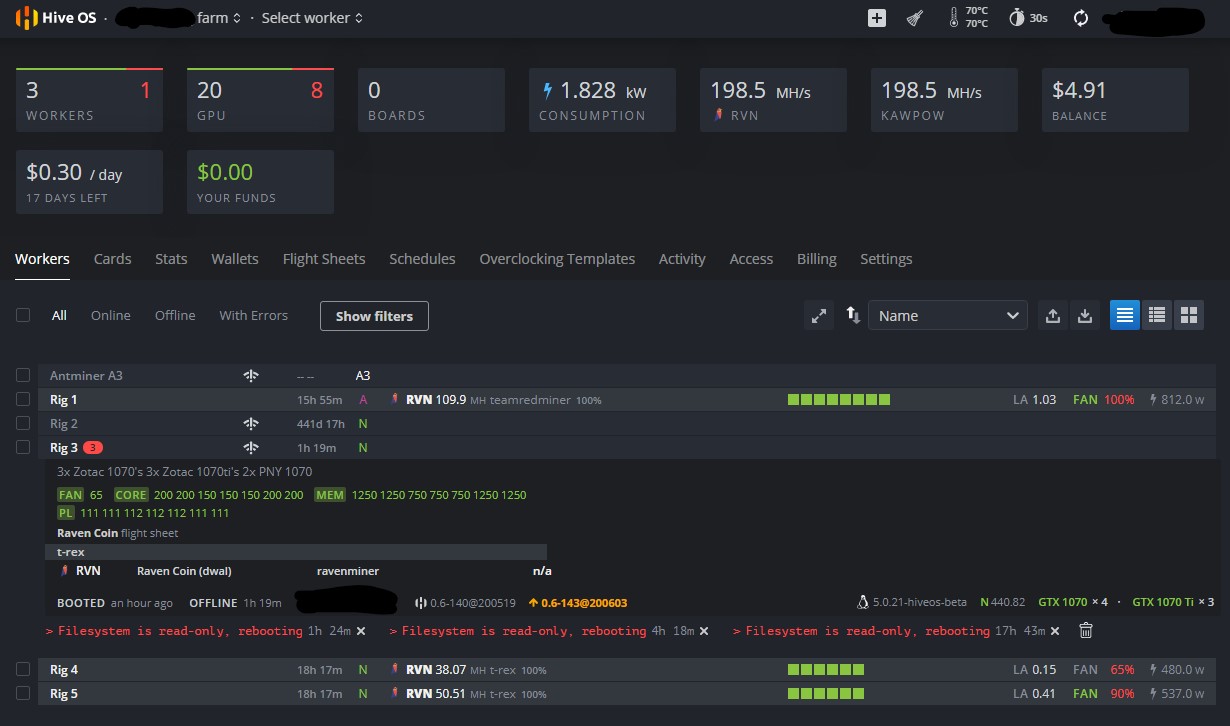Enable the select-all workers checkbox

(23, 314)
